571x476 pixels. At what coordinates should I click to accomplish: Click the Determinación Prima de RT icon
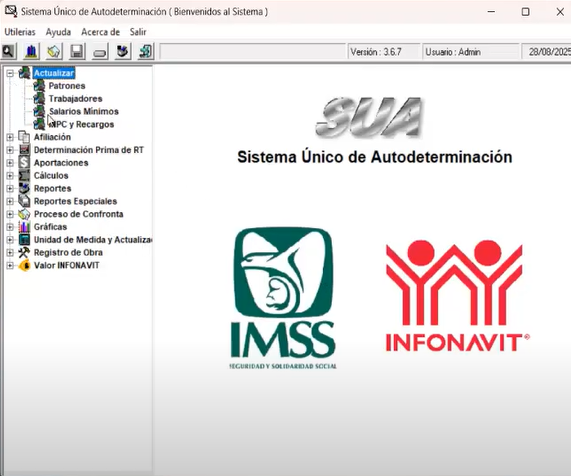coord(24,150)
